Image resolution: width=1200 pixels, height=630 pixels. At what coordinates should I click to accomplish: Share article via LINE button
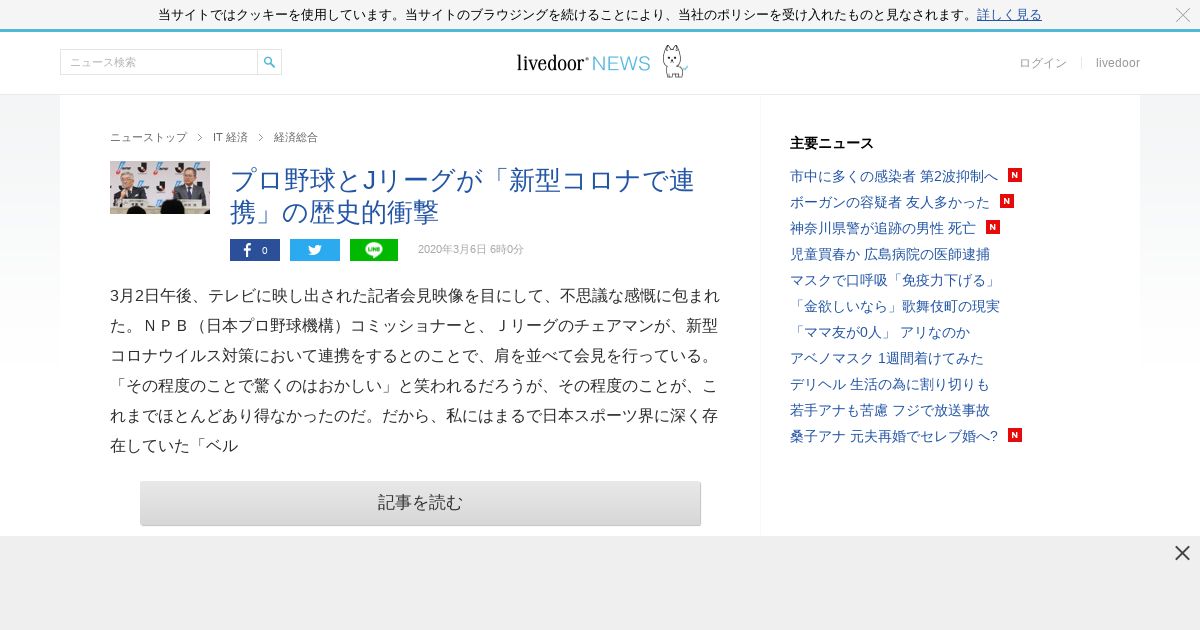tap(374, 250)
